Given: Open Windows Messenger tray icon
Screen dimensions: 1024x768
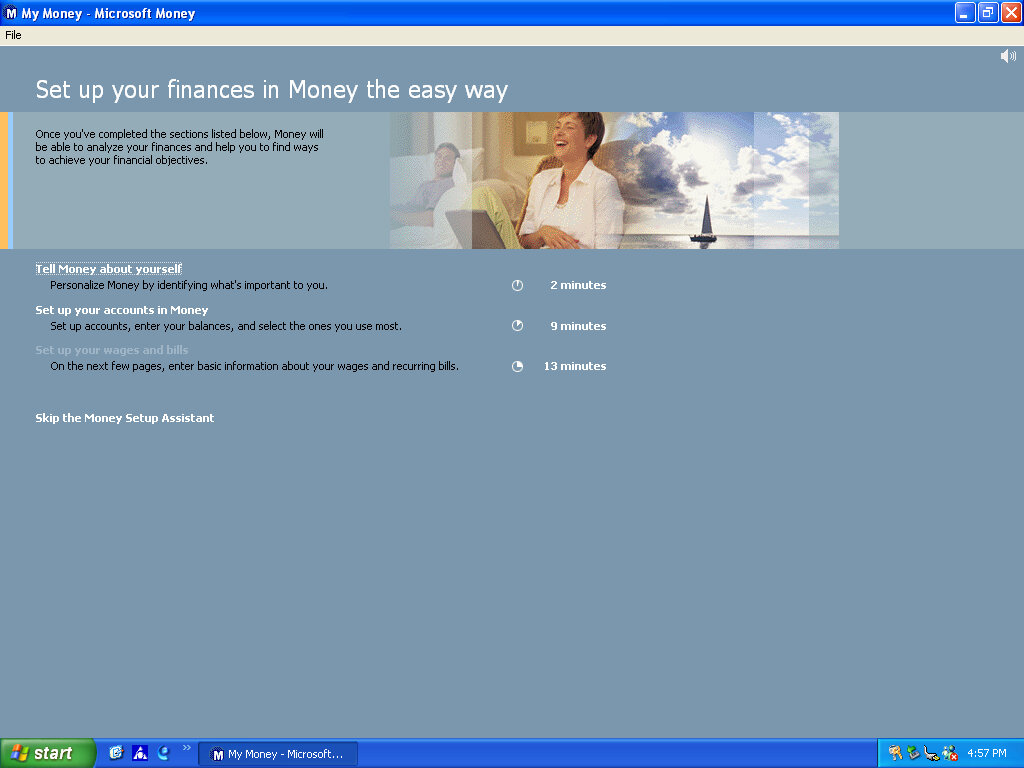Looking at the screenshot, I should click(x=949, y=753).
